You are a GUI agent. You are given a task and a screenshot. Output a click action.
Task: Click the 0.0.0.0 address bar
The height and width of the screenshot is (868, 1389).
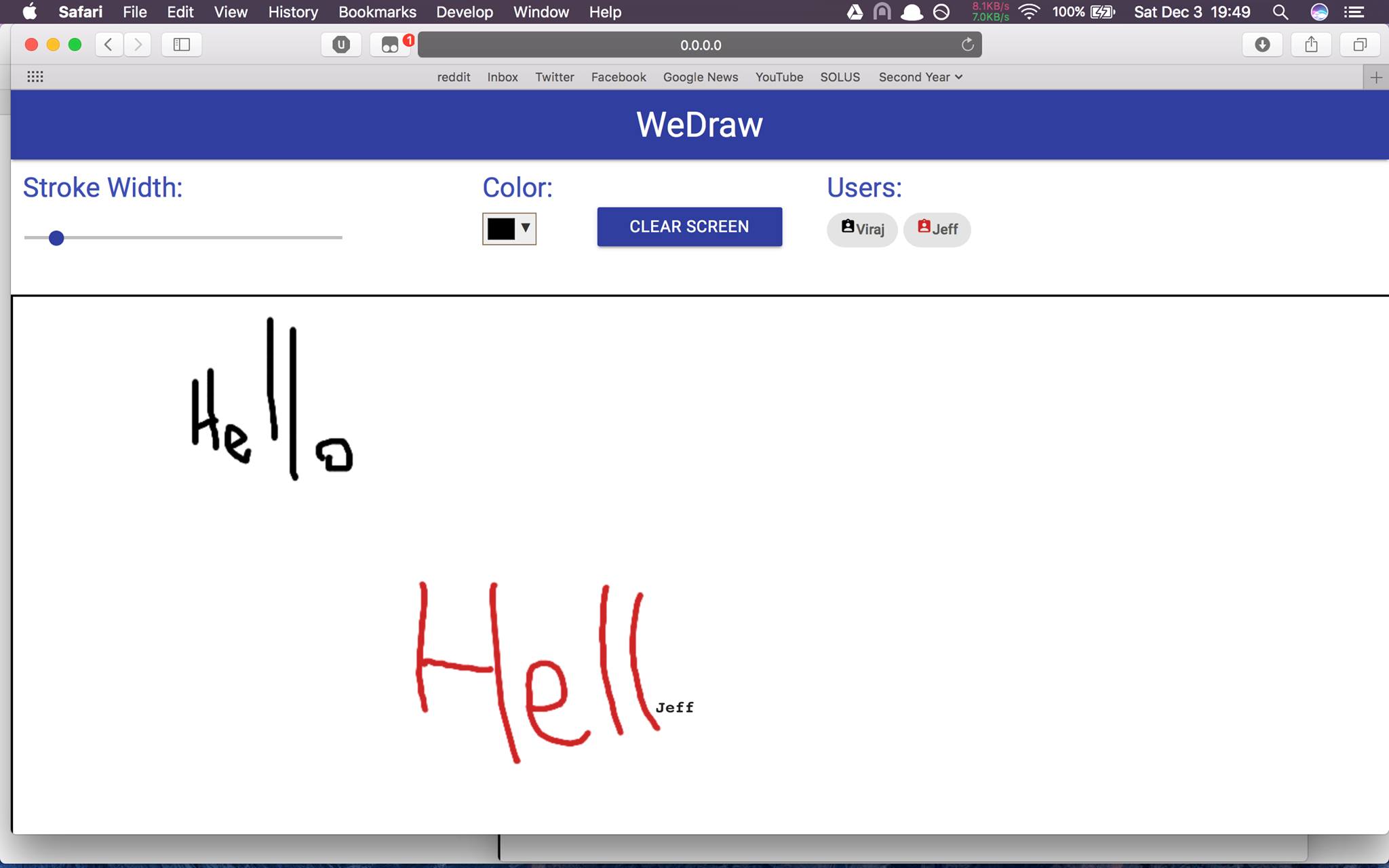[700, 45]
